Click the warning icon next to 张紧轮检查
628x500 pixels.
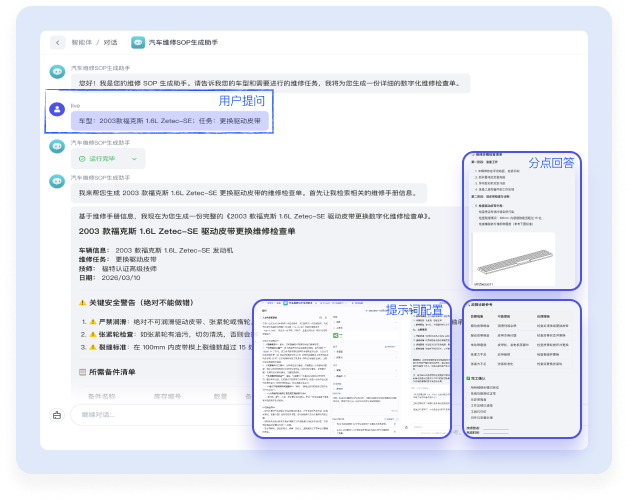coord(93,334)
